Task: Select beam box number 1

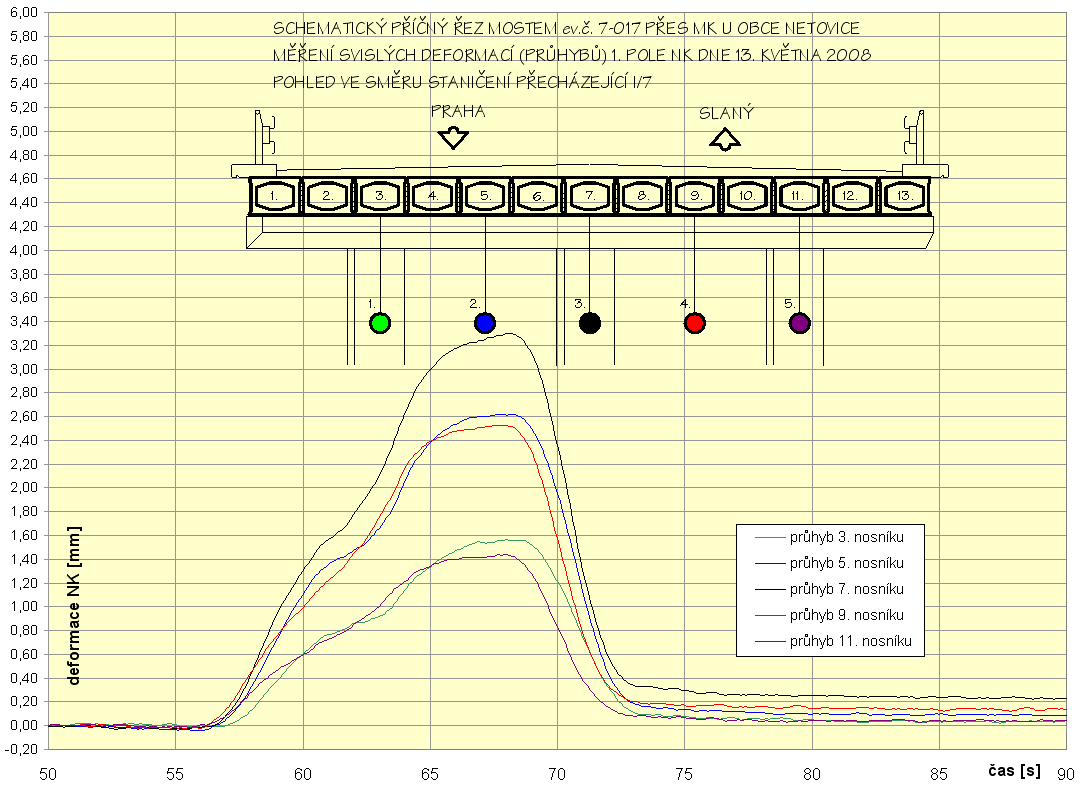Action: (x=275, y=197)
